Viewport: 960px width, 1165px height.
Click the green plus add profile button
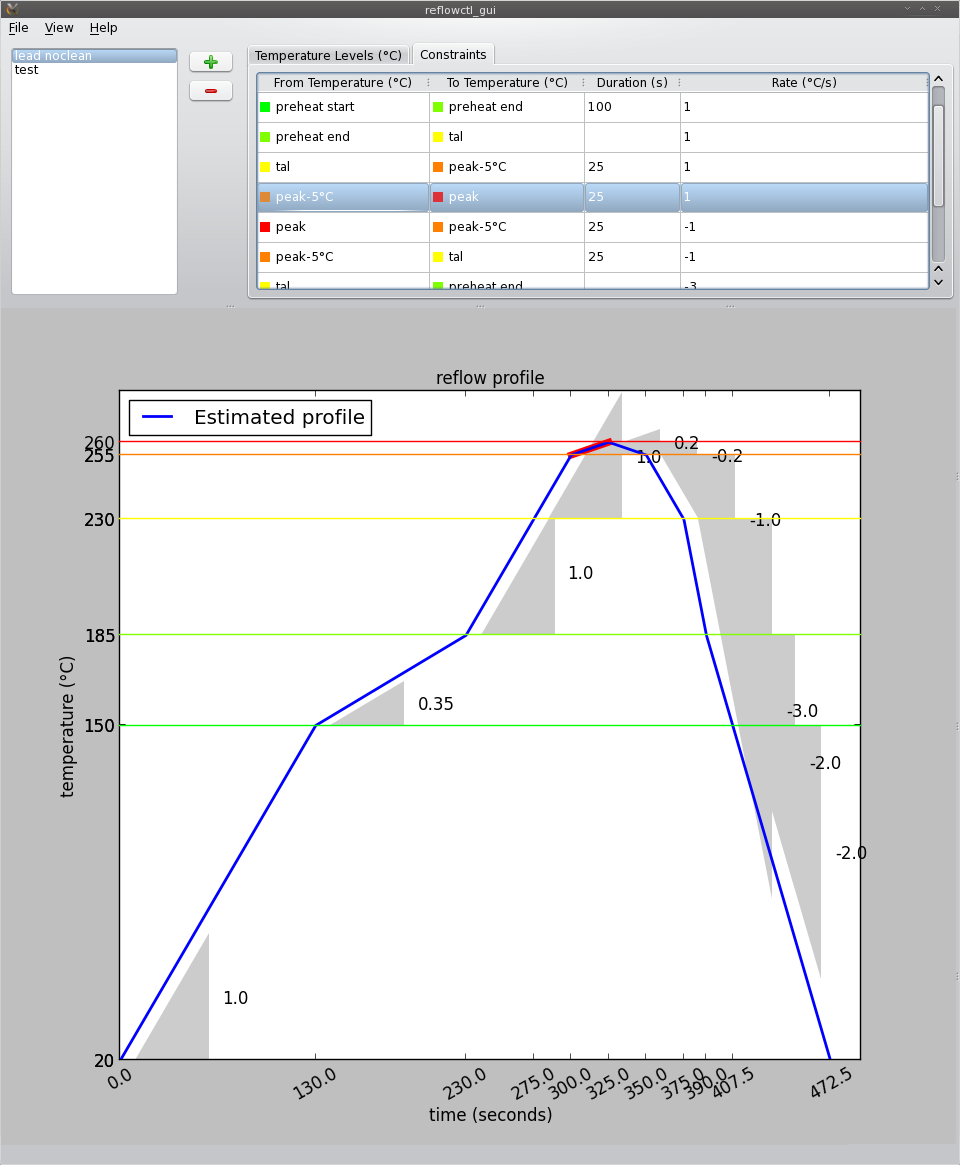[211, 62]
